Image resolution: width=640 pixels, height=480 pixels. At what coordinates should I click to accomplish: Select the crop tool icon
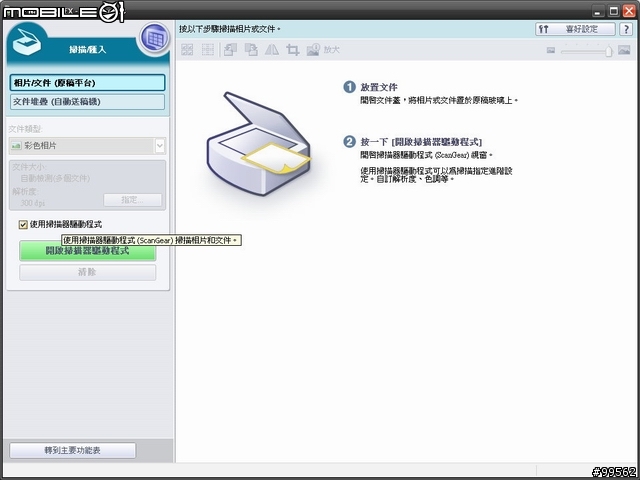(x=292, y=50)
